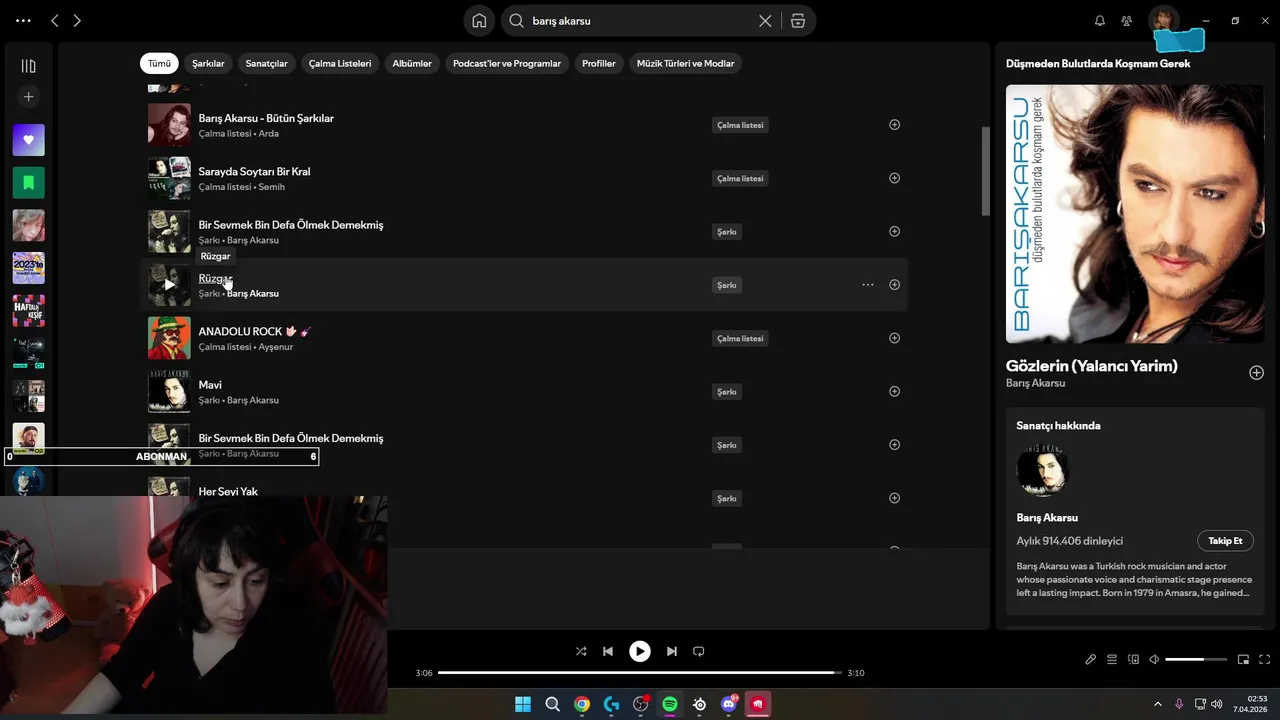The image size is (1280, 720).
Task: Mute with the player volume icon
Action: click(x=1154, y=659)
